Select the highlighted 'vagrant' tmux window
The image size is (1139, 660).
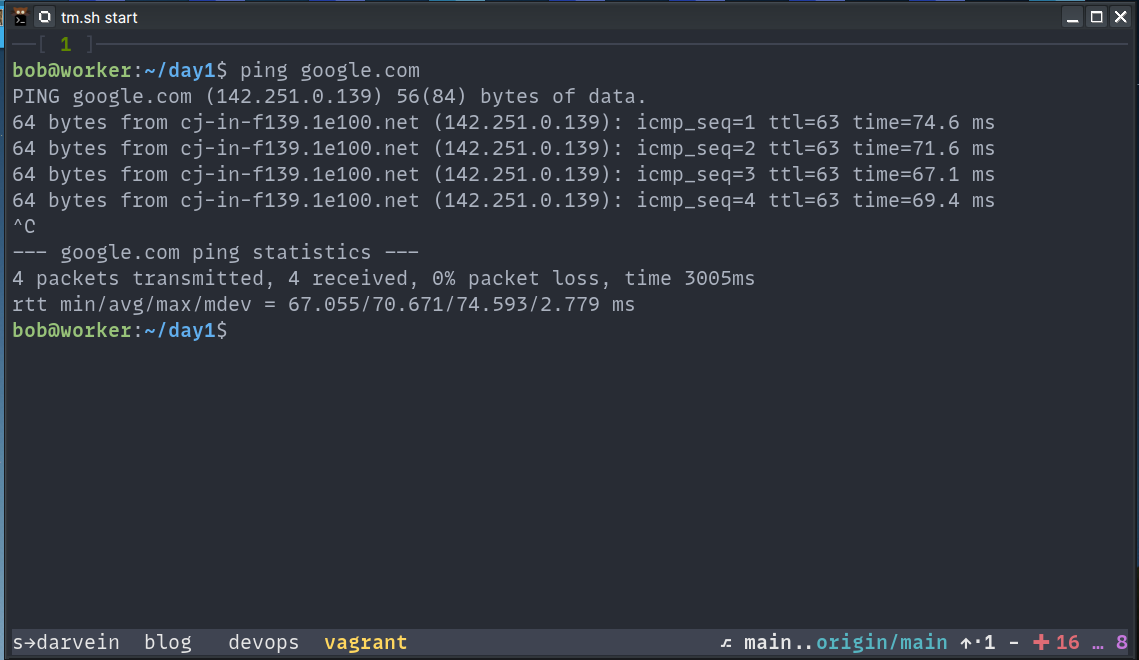[x=365, y=643]
